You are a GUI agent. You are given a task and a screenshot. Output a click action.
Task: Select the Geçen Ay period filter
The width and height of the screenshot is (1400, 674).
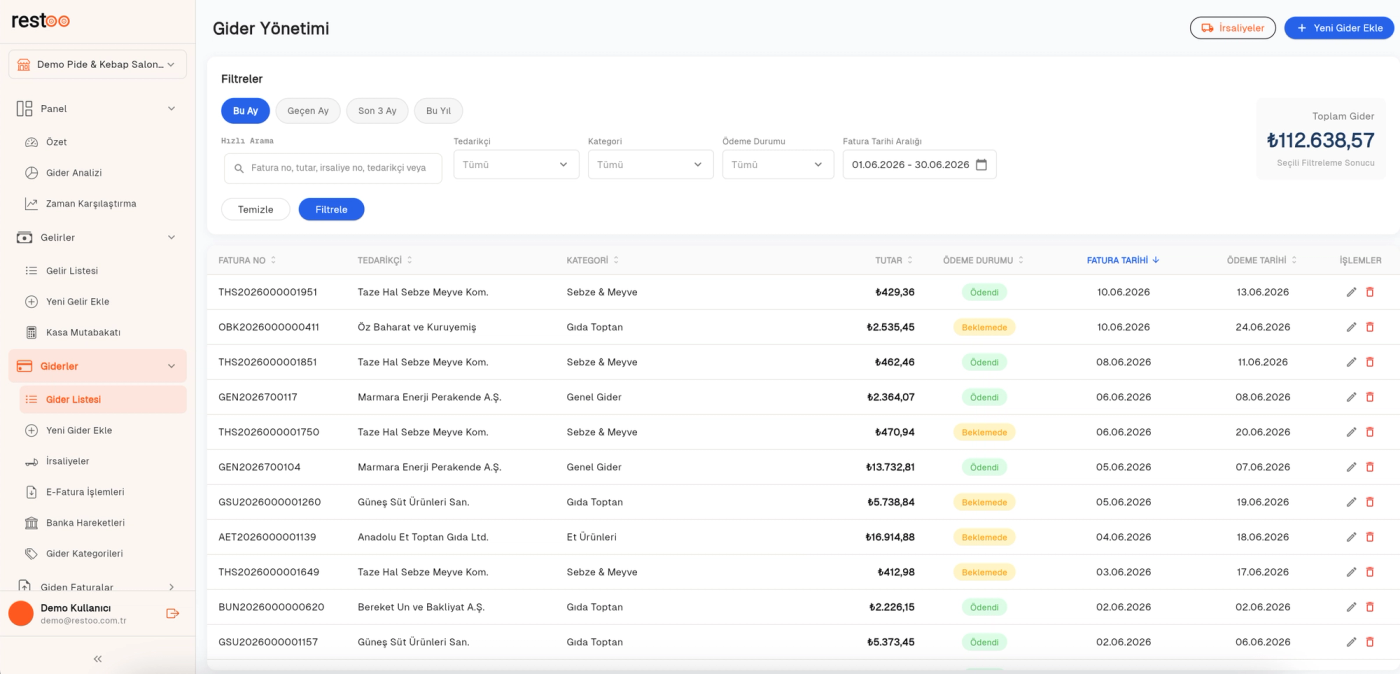coord(308,111)
